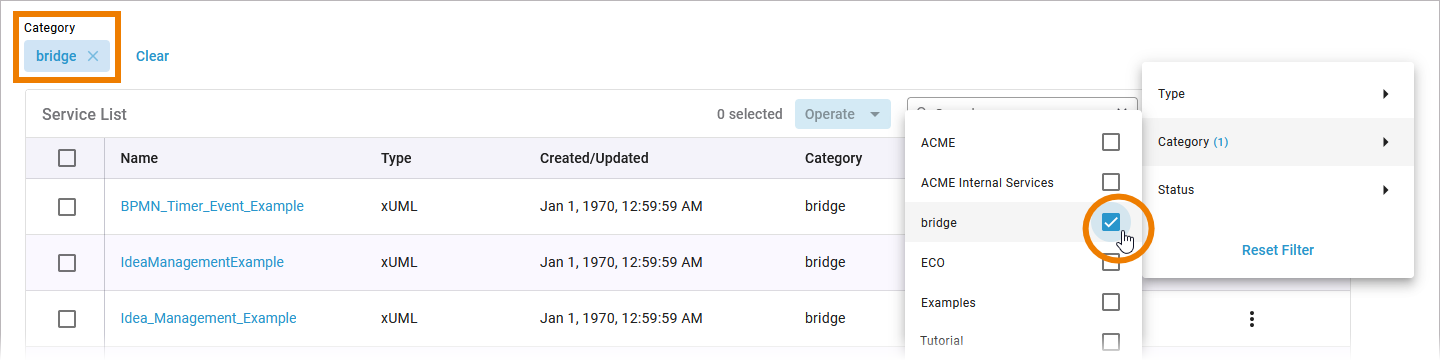
Task: Sort the list by the Name column header
Action: 139,158
